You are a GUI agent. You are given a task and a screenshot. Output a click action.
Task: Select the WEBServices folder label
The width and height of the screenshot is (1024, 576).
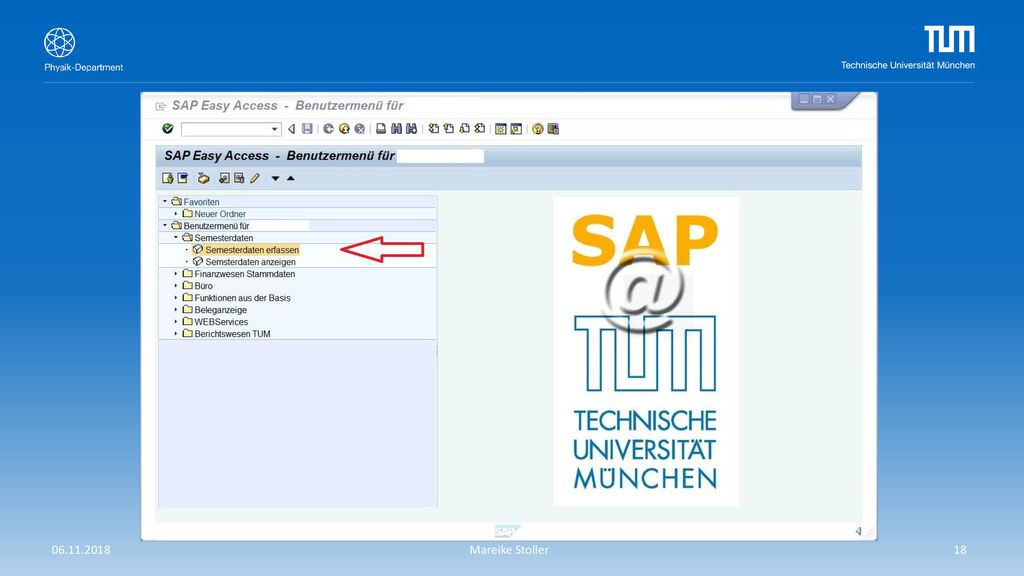coord(221,321)
